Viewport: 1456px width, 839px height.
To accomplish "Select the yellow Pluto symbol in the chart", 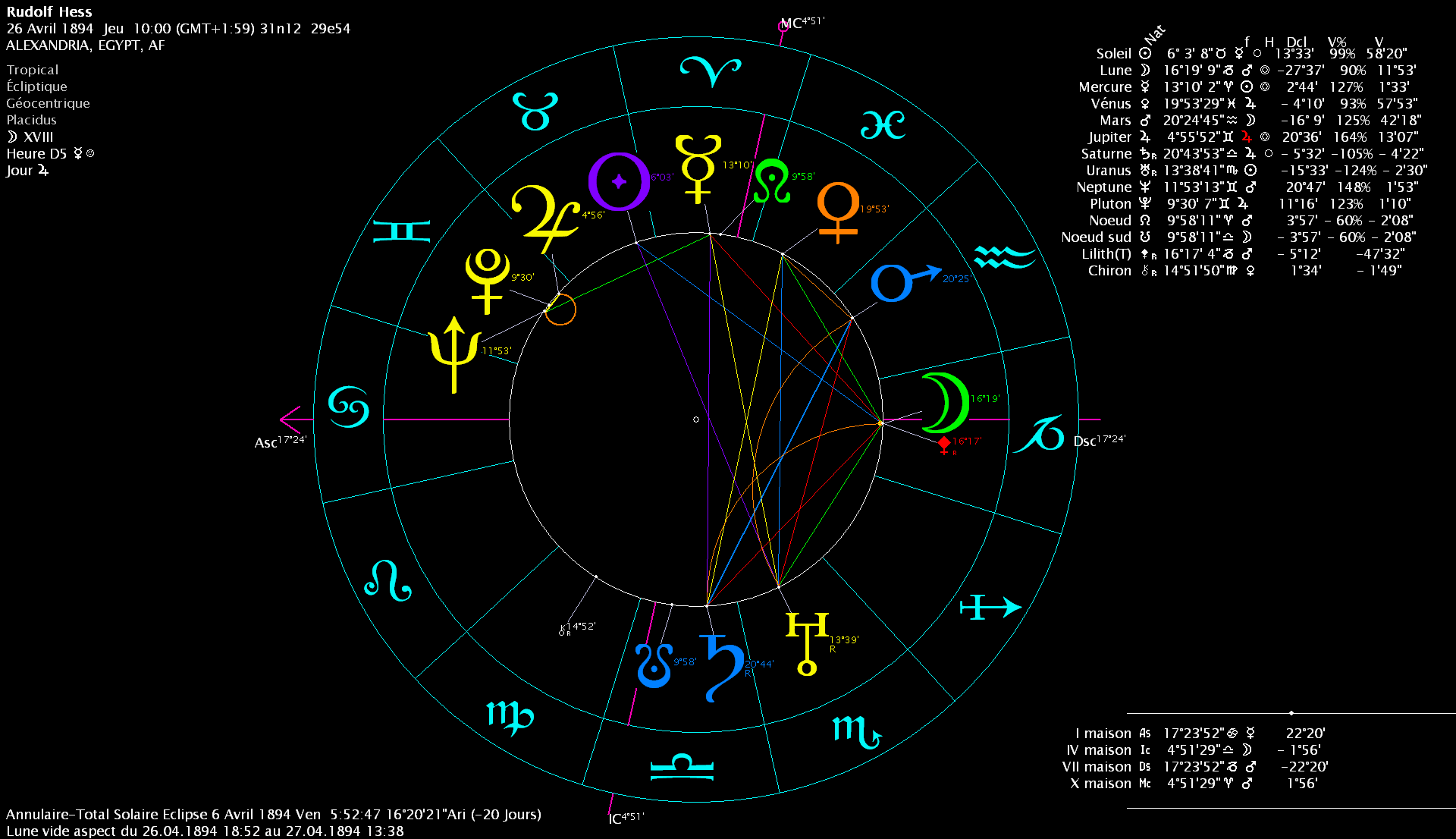I will pyautogui.click(x=487, y=281).
